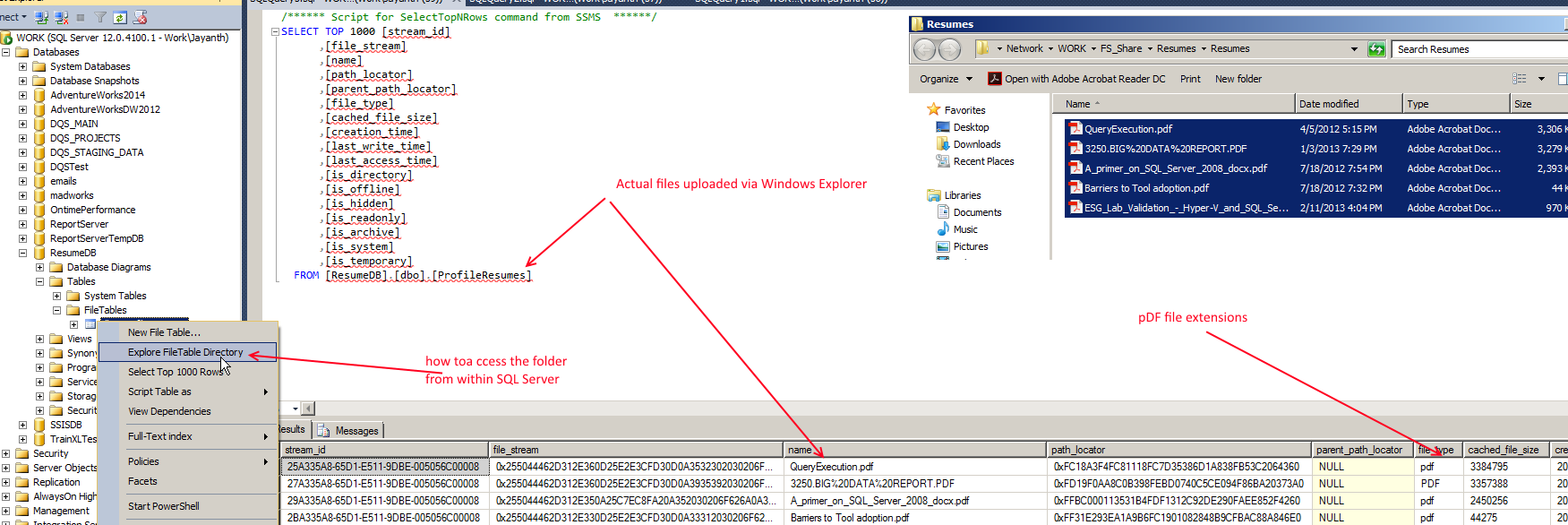Select the WORK server node icon

tap(7, 38)
